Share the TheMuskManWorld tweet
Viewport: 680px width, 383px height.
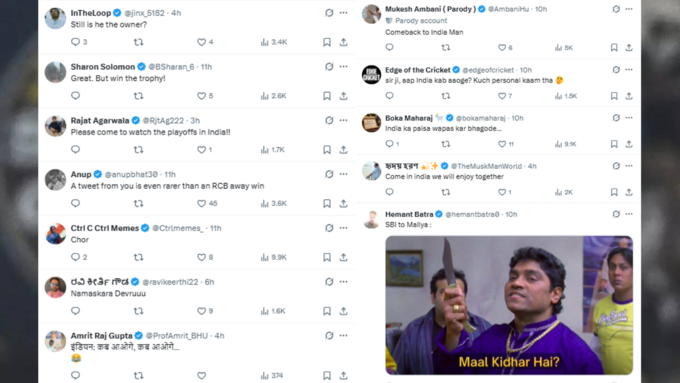tap(629, 192)
